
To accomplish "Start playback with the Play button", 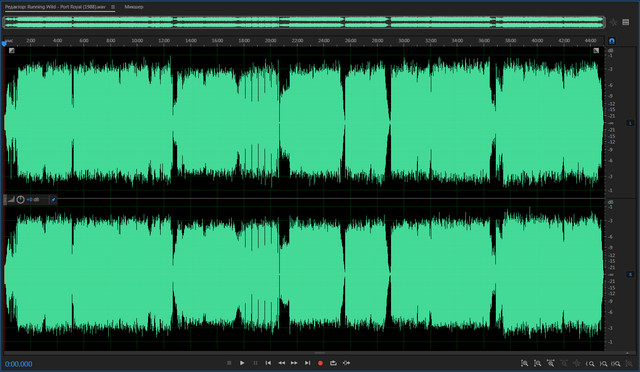I will (x=242, y=363).
